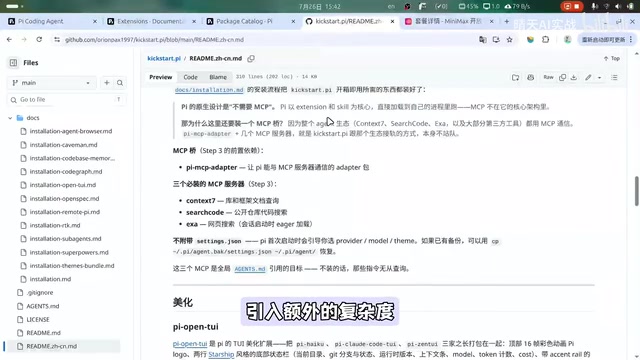Focus the Go to file input
Screen dimensions: 640x360
(66, 100)
